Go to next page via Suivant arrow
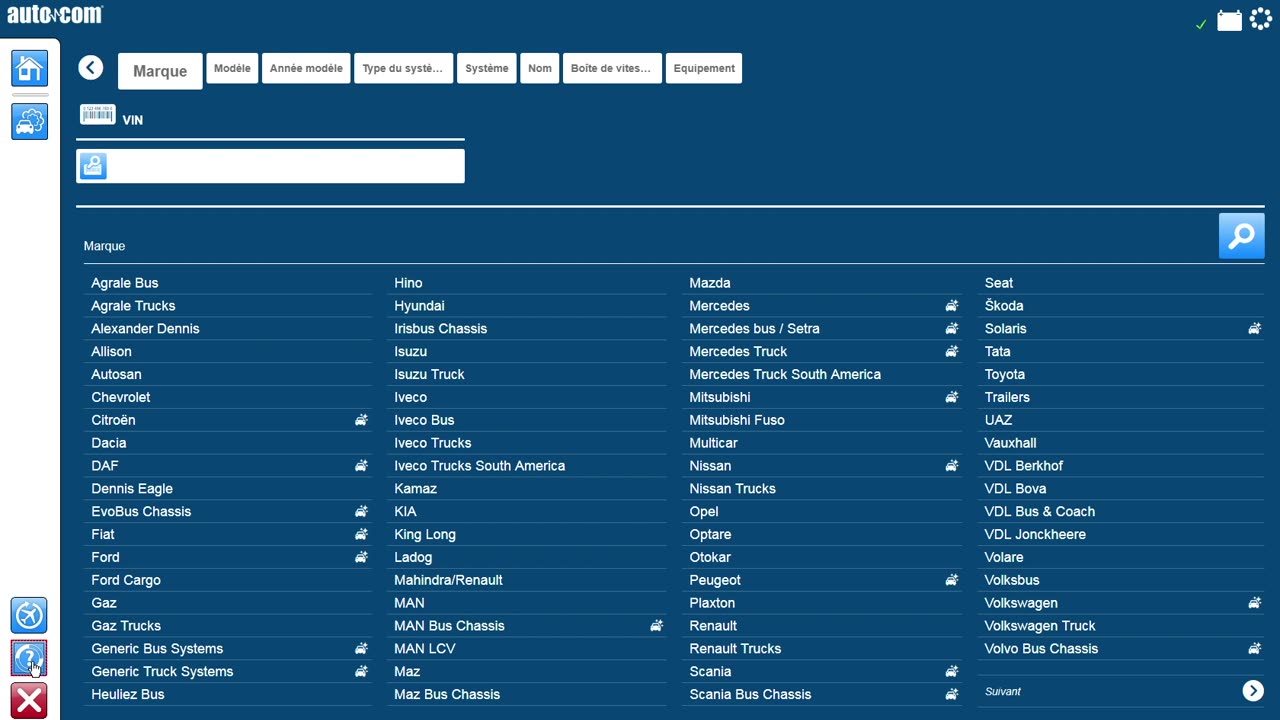The width and height of the screenshot is (1280, 720). pos(1253,691)
